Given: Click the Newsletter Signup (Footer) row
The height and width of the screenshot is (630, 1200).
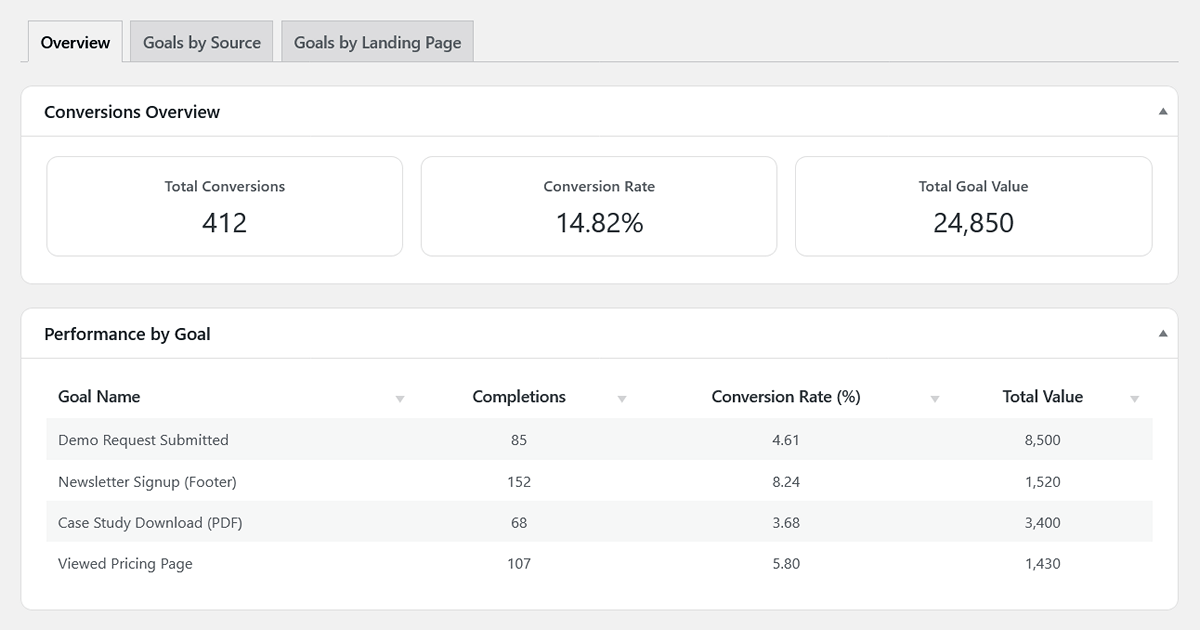Looking at the screenshot, I should point(600,481).
